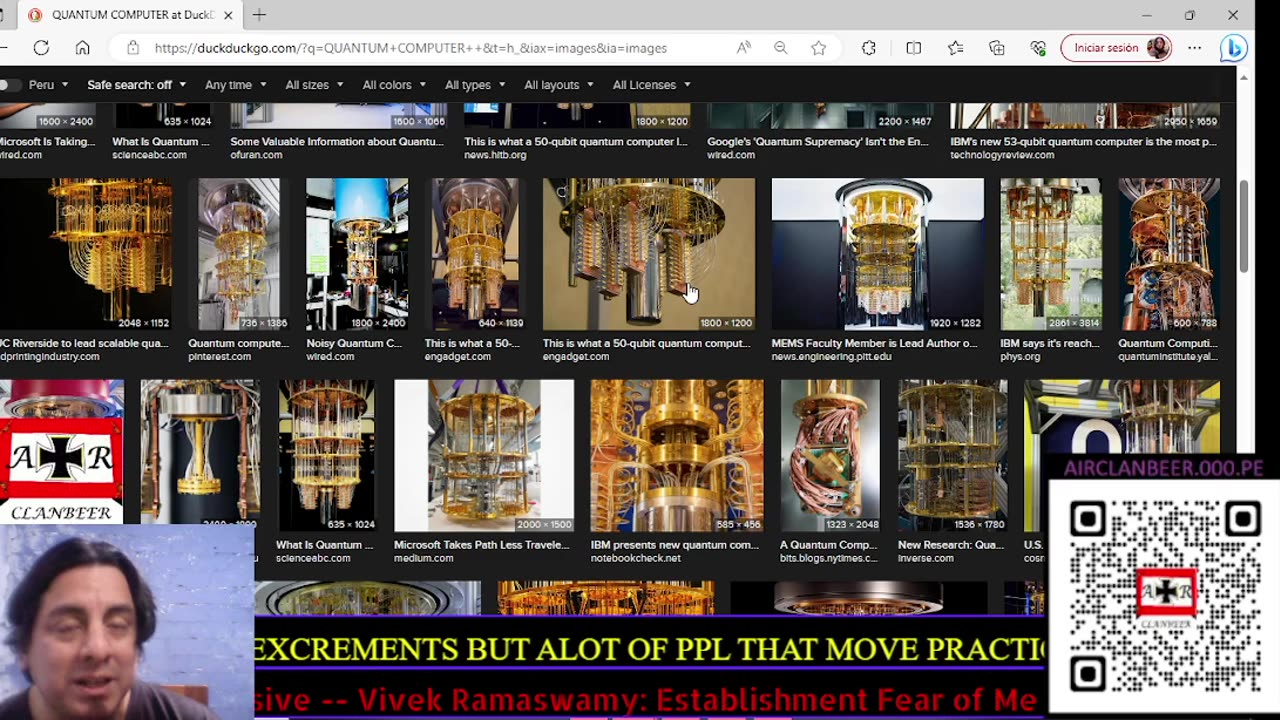Click the news.hitb.org source text

pyautogui.click(x=495, y=155)
